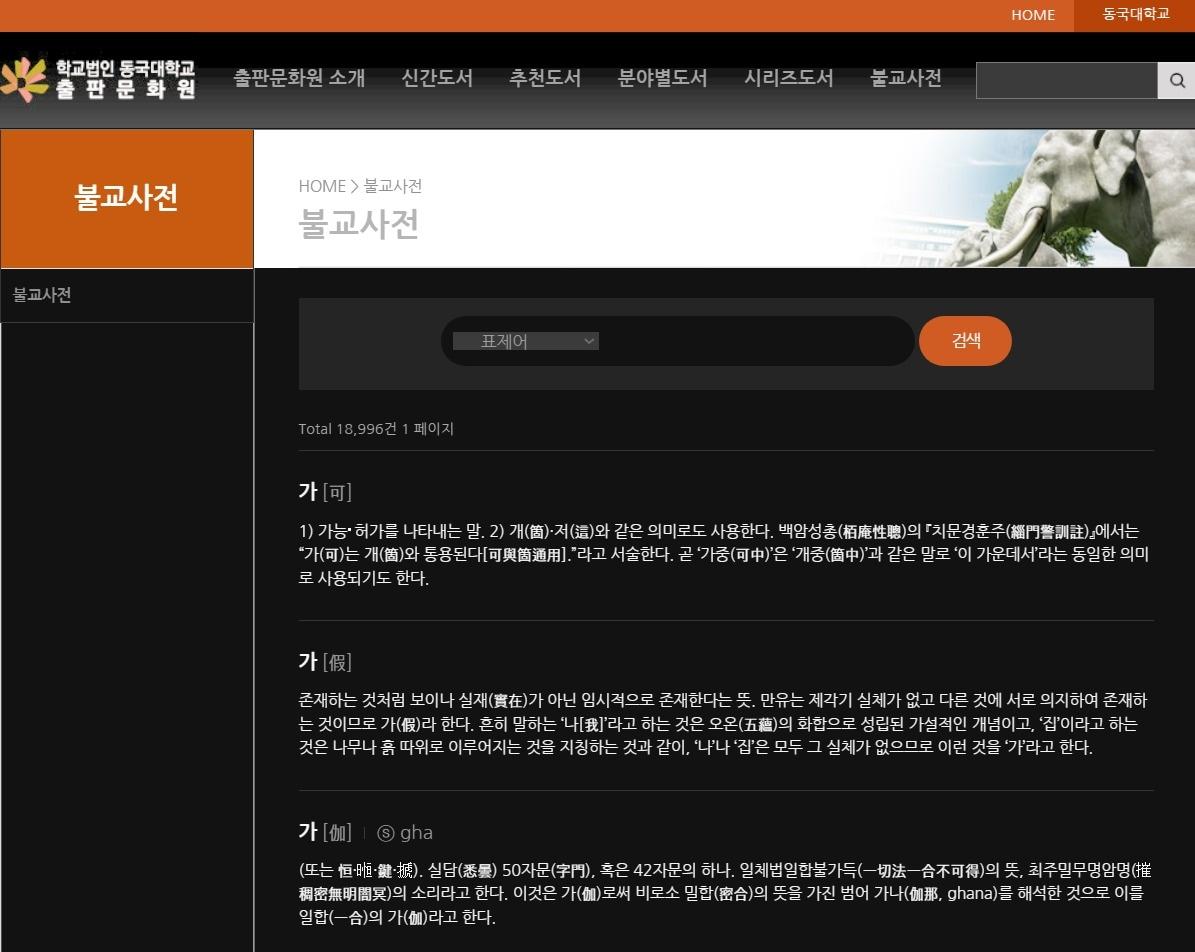Click HOME in the breadcrumb
Image resolution: width=1195 pixels, height=952 pixels.
coord(321,186)
